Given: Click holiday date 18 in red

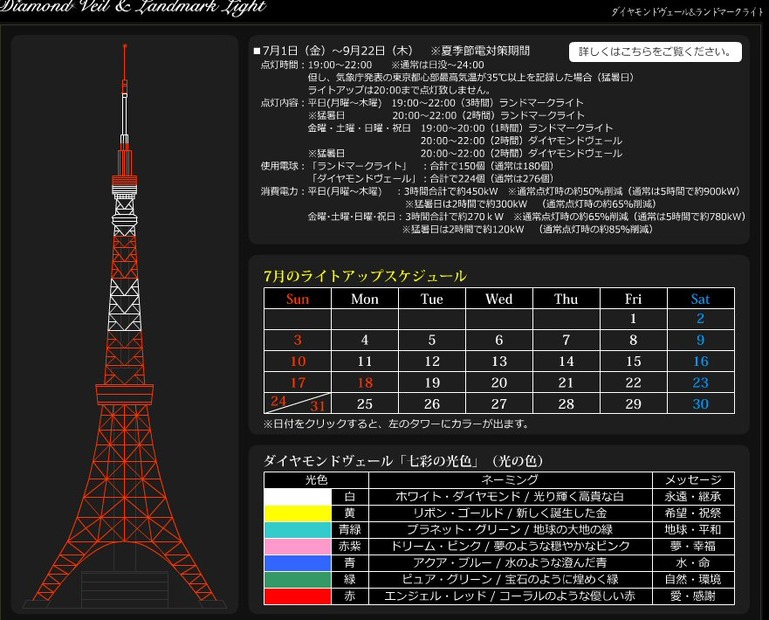Looking at the screenshot, I should pos(364,383).
